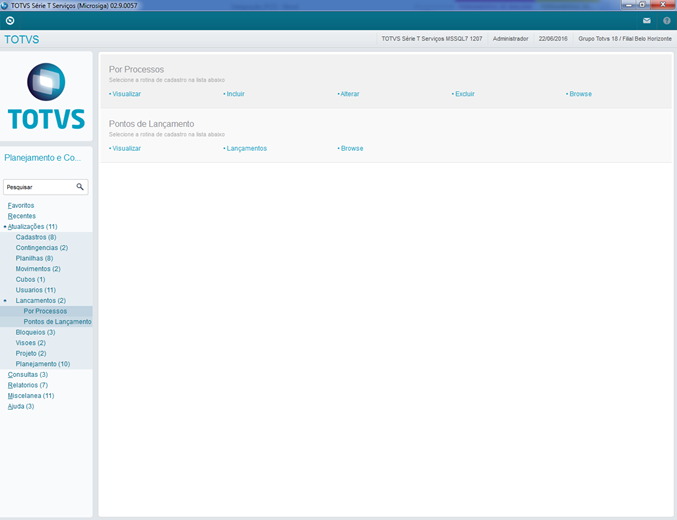The image size is (677, 520).
Task: Click the magnifier search icon
Action: (x=80, y=187)
